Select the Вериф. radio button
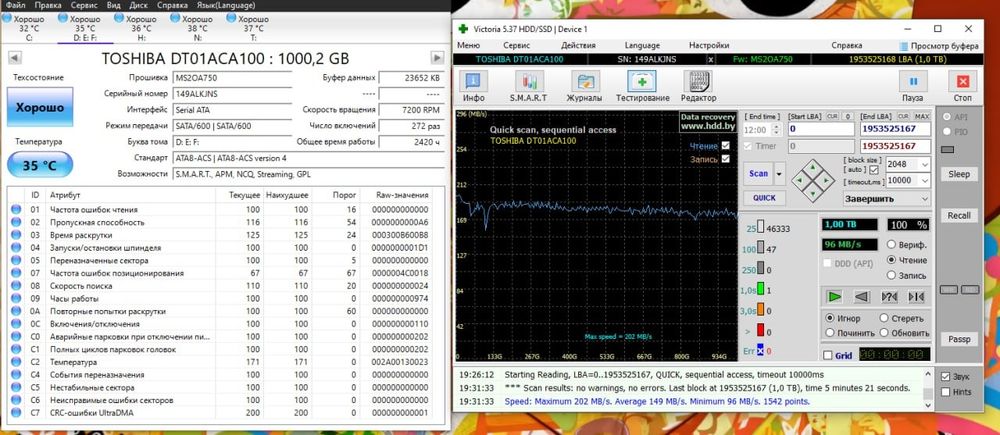Viewport: 1000px width, 435px height. [x=892, y=244]
